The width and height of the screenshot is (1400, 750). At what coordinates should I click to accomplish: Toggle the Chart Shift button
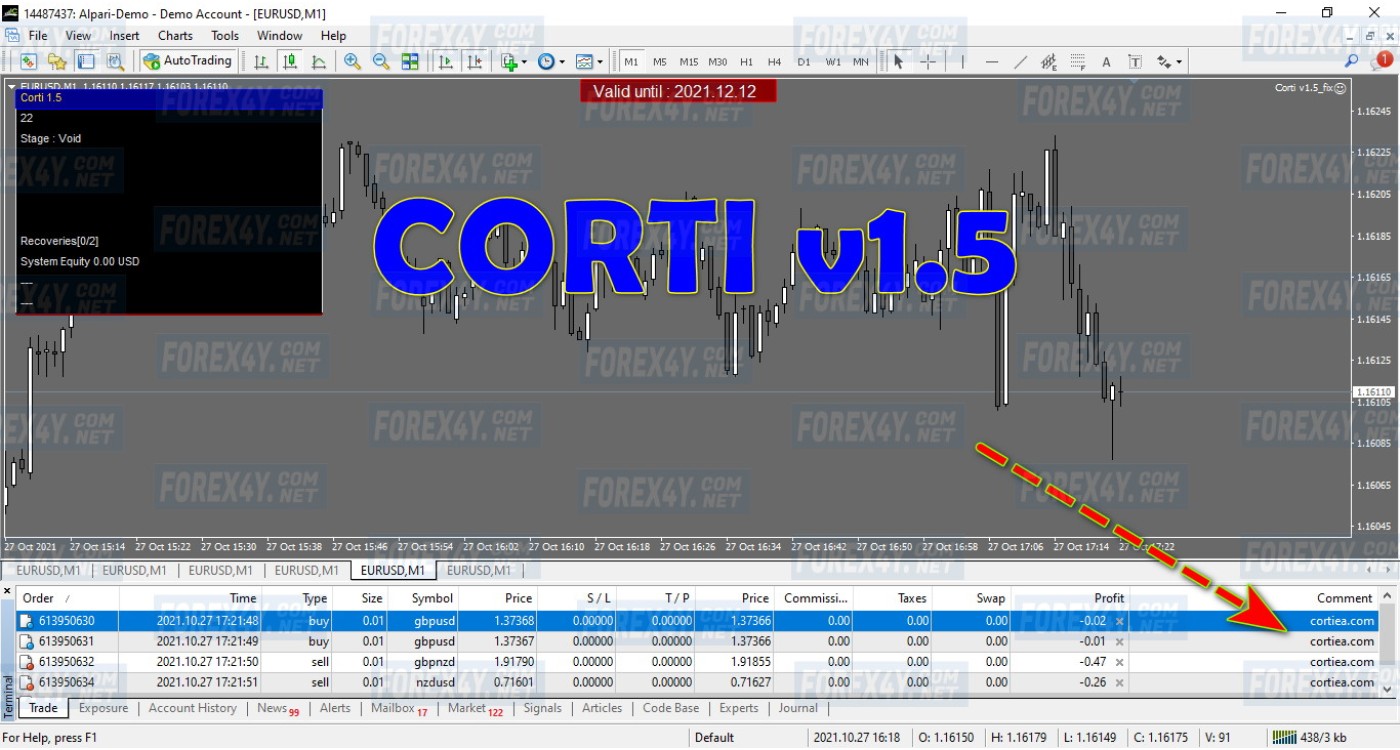pos(474,62)
